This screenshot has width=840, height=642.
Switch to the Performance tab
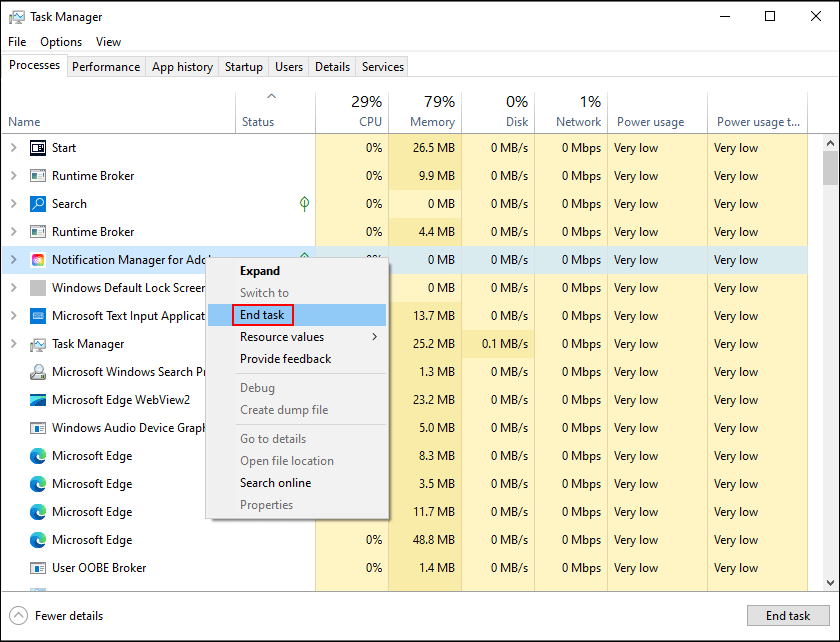click(x=106, y=67)
